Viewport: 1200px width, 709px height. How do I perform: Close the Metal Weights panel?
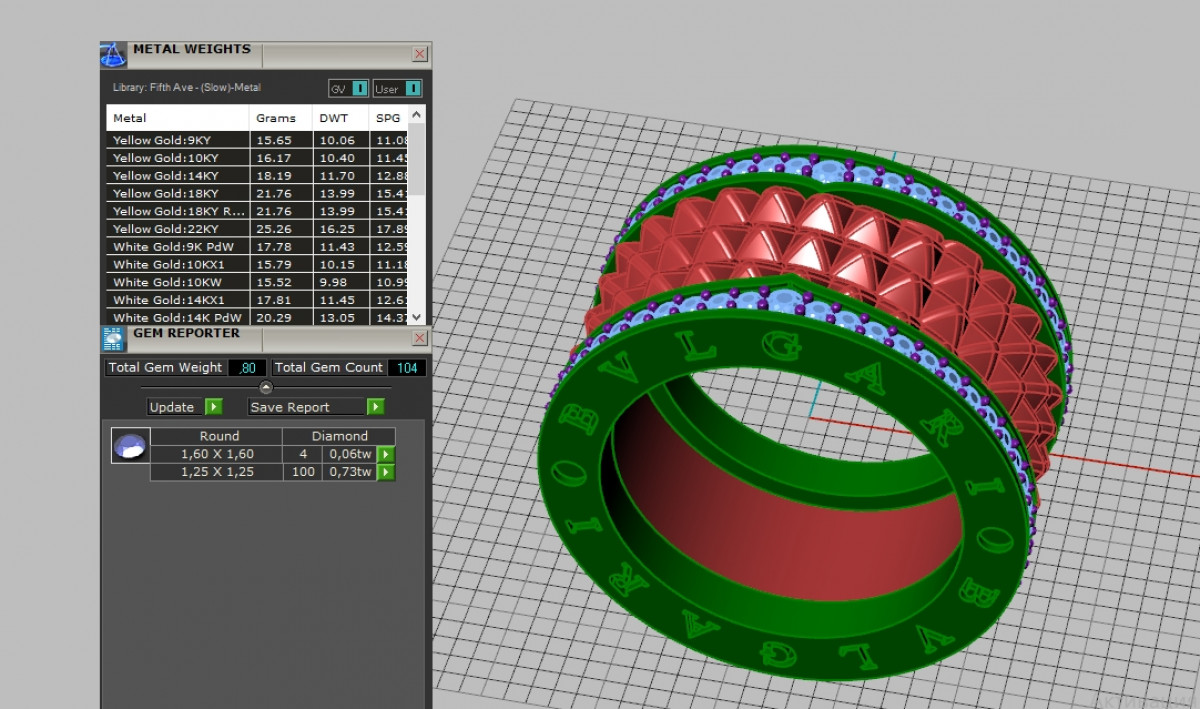click(x=420, y=54)
